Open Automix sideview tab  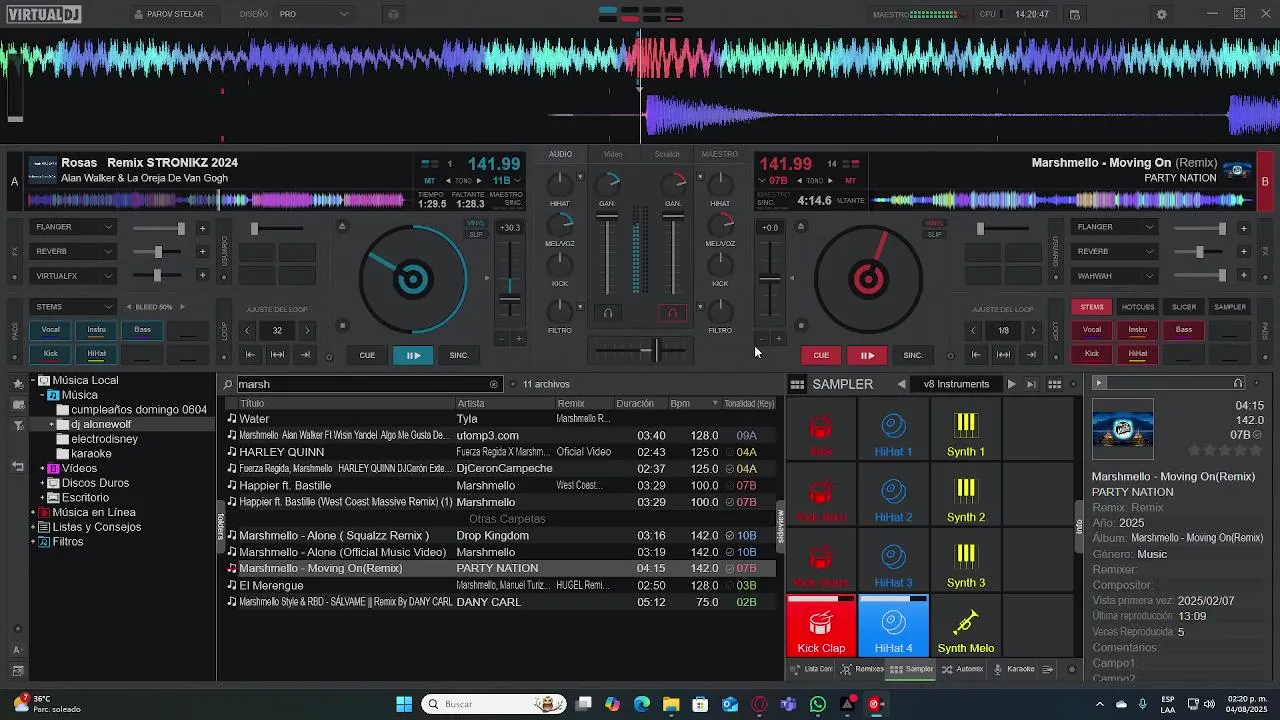point(963,669)
